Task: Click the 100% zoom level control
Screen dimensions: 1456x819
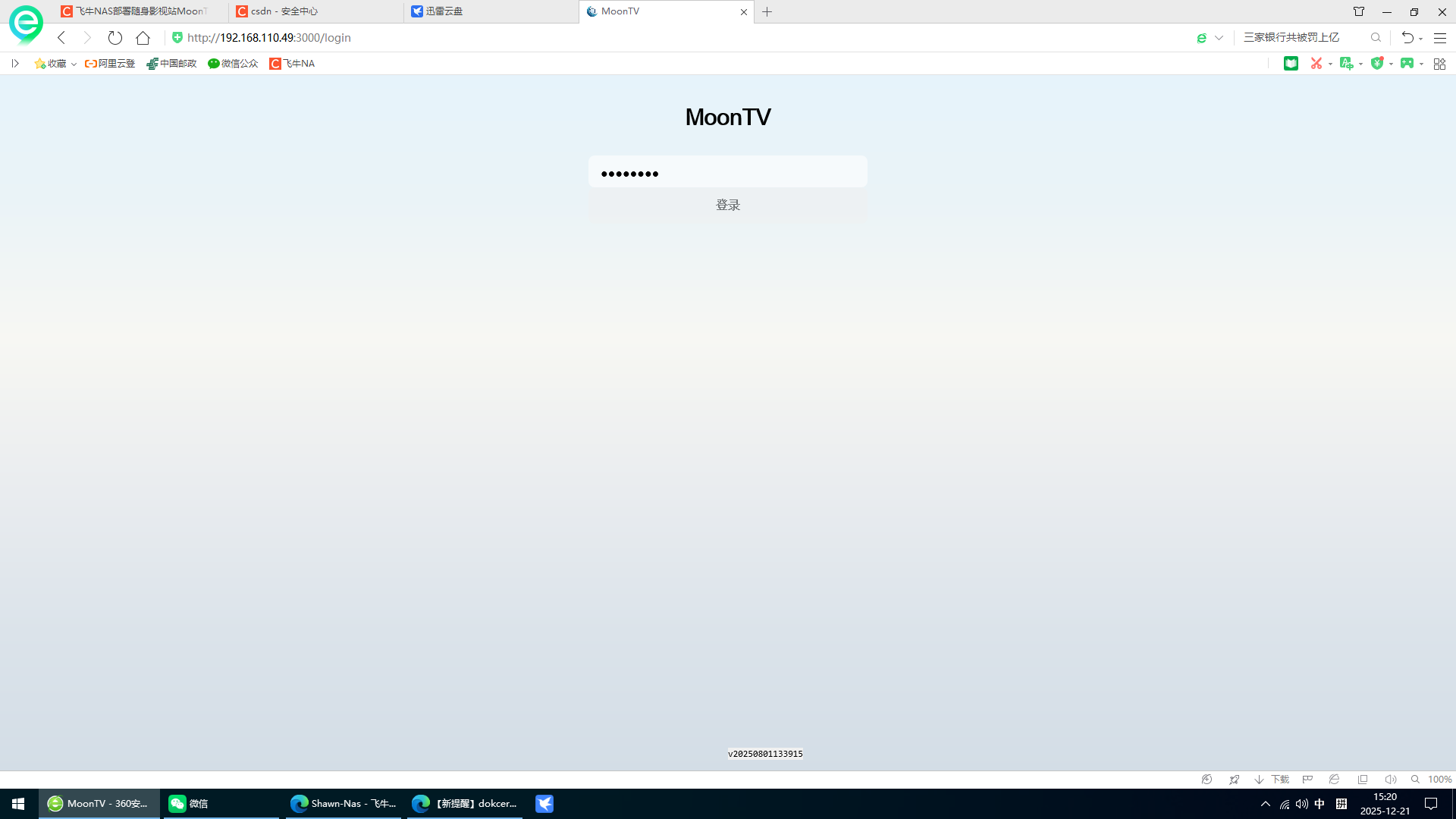Action: point(1439,780)
